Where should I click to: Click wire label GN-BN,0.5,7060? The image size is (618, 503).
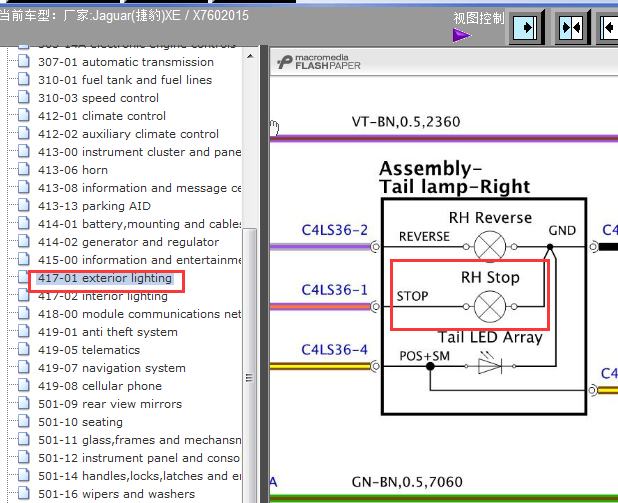coord(407,482)
